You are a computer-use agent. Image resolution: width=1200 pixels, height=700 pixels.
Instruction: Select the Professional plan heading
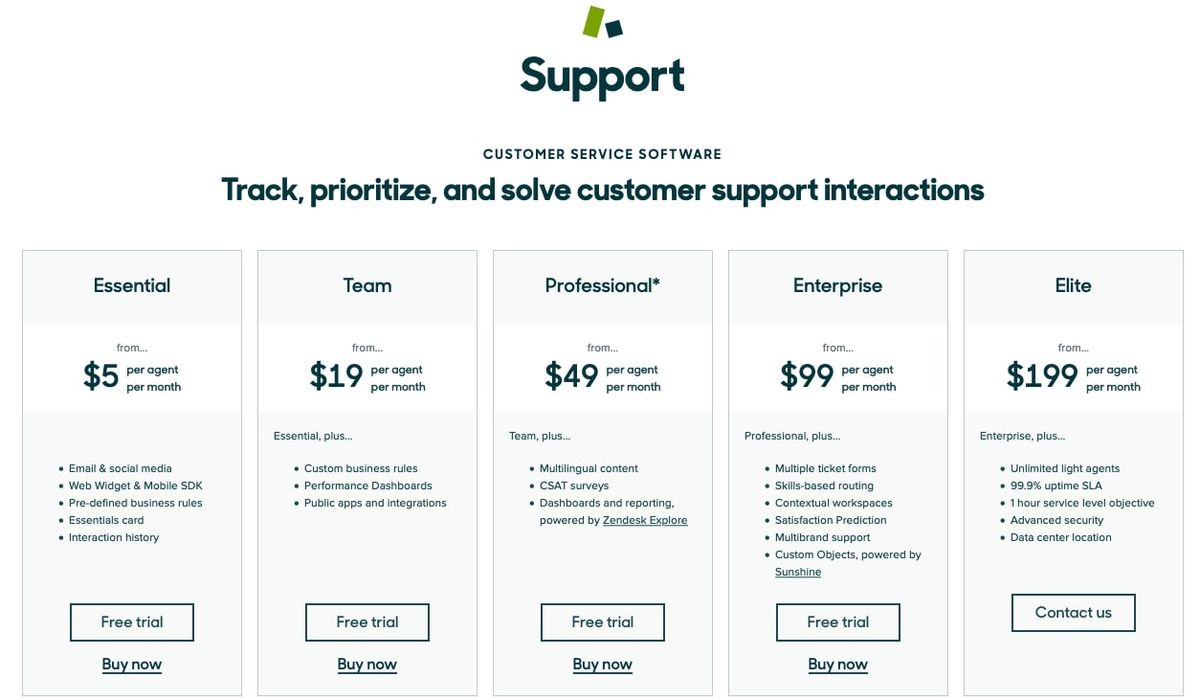pyautogui.click(x=602, y=285)
